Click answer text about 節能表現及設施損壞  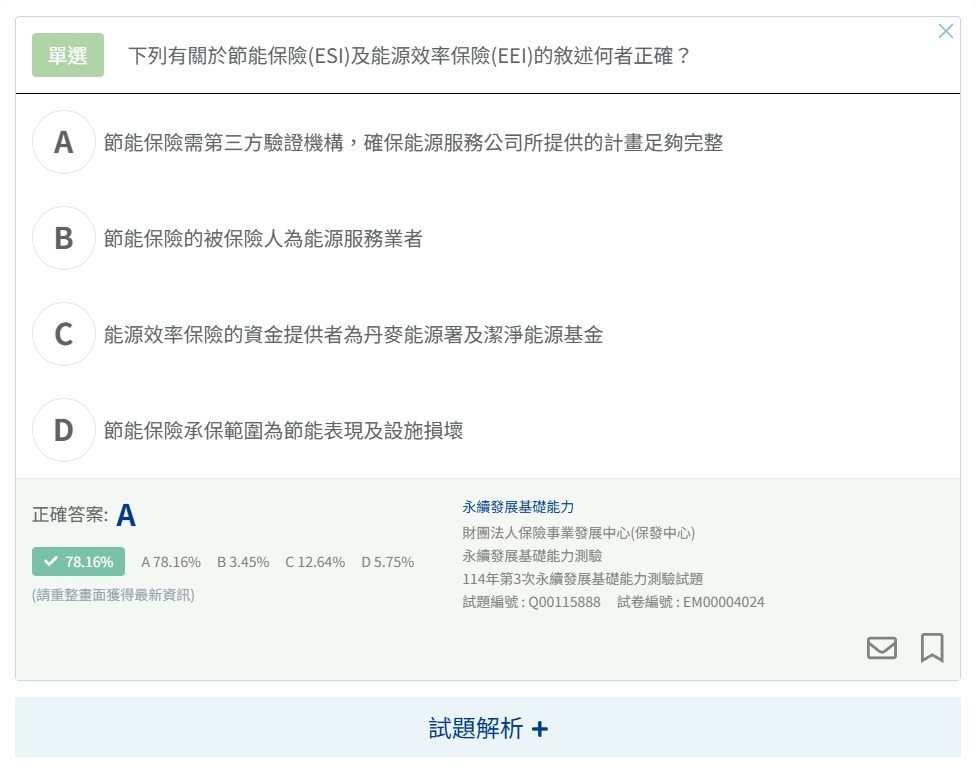pos(283,431)
